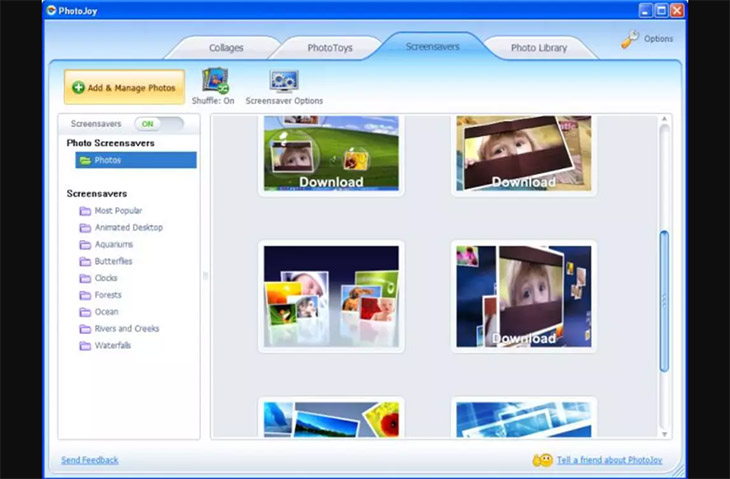
Task: Open the Options text label
Action: point(658,39)
